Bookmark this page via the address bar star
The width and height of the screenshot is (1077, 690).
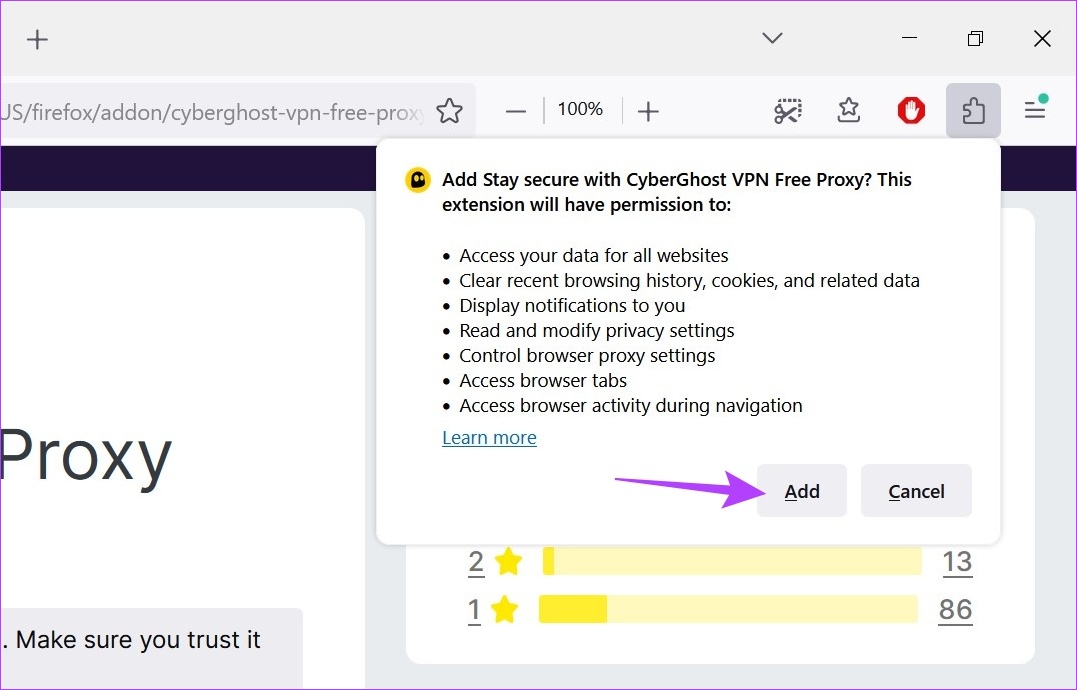pos(450,109)
